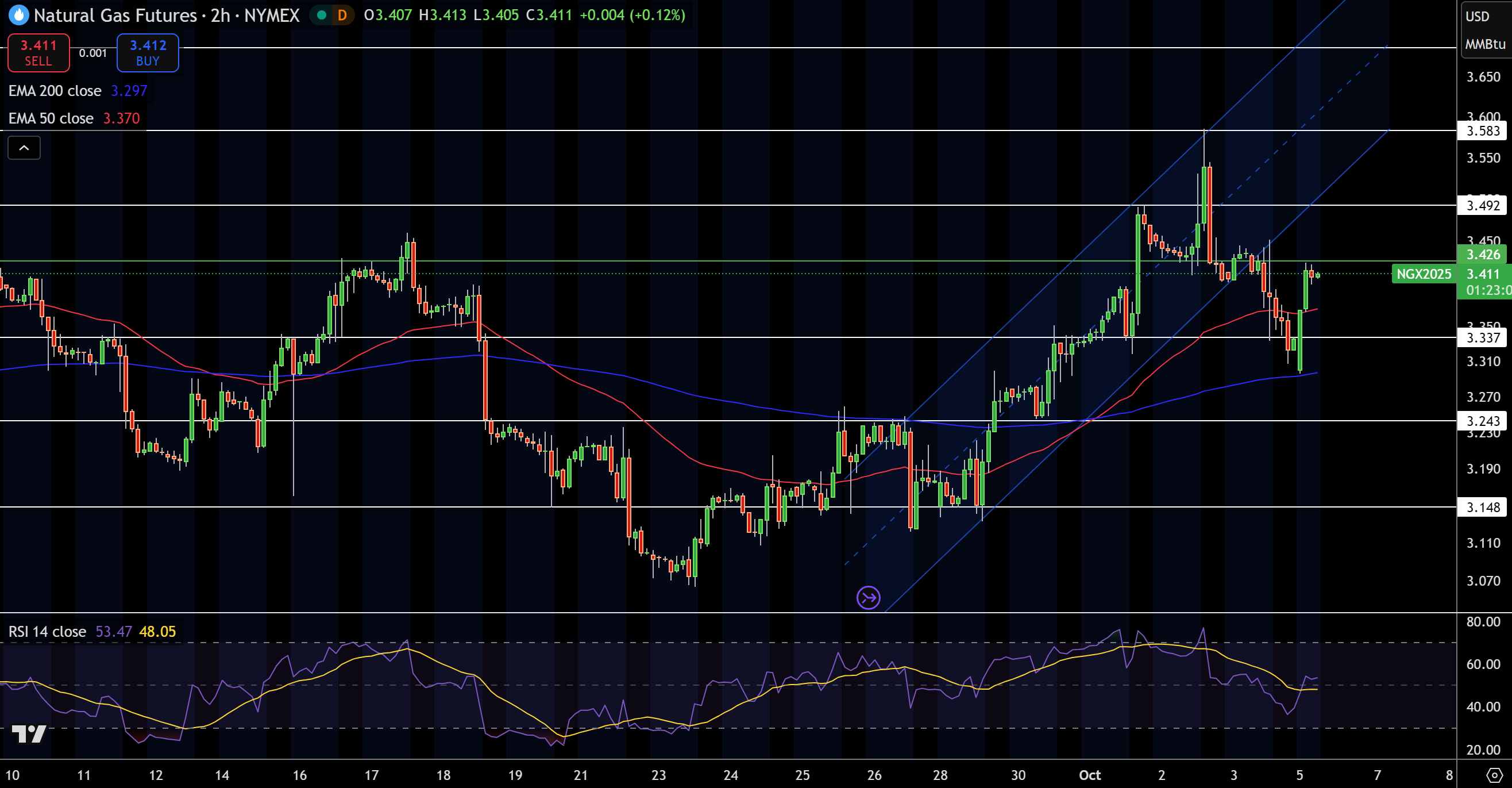Viewport: 1512px width, 788px height.
Task: Click the SELL 3.411 button
Action: point(38,53)
